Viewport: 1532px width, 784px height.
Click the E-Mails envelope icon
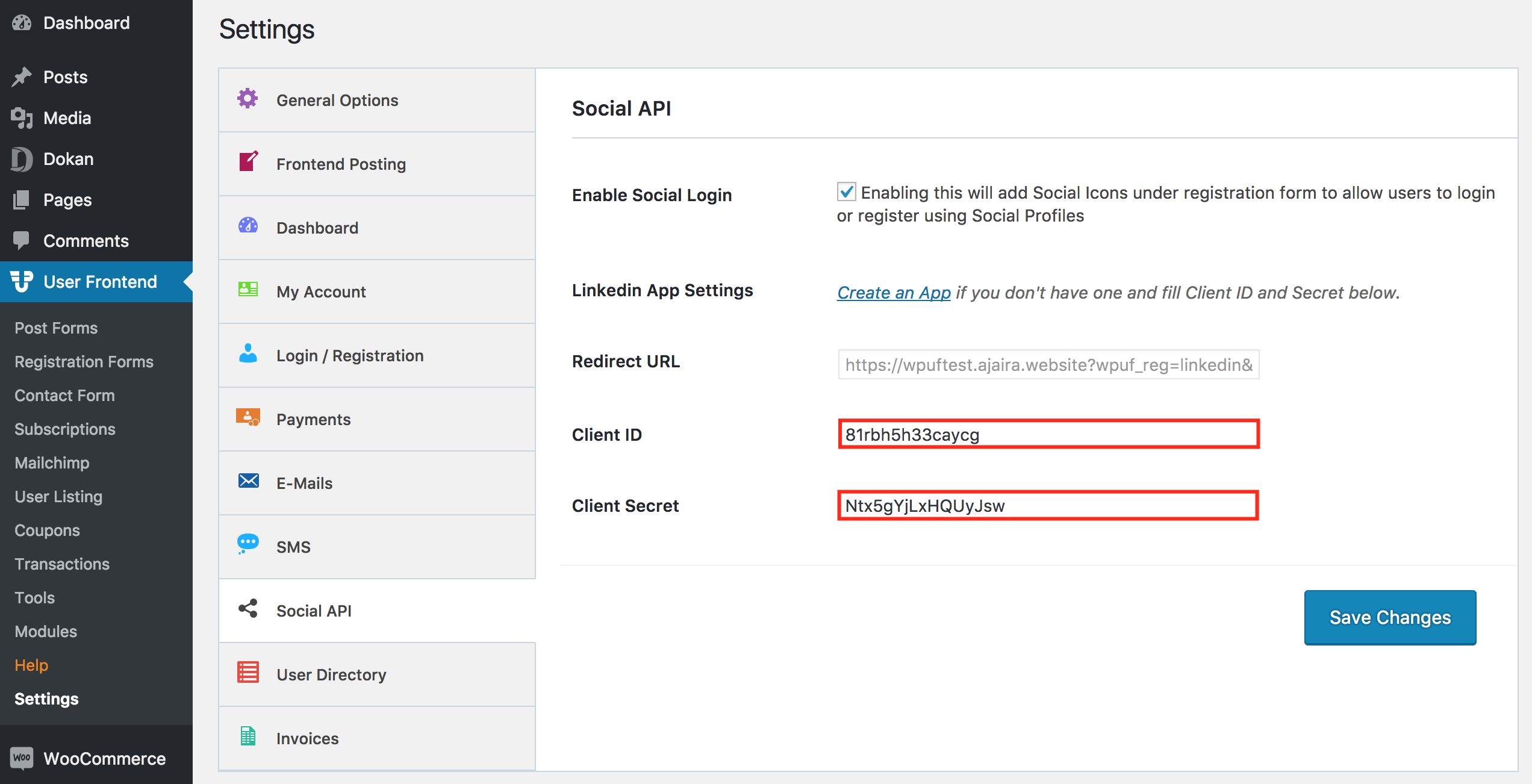coord(248,481)
